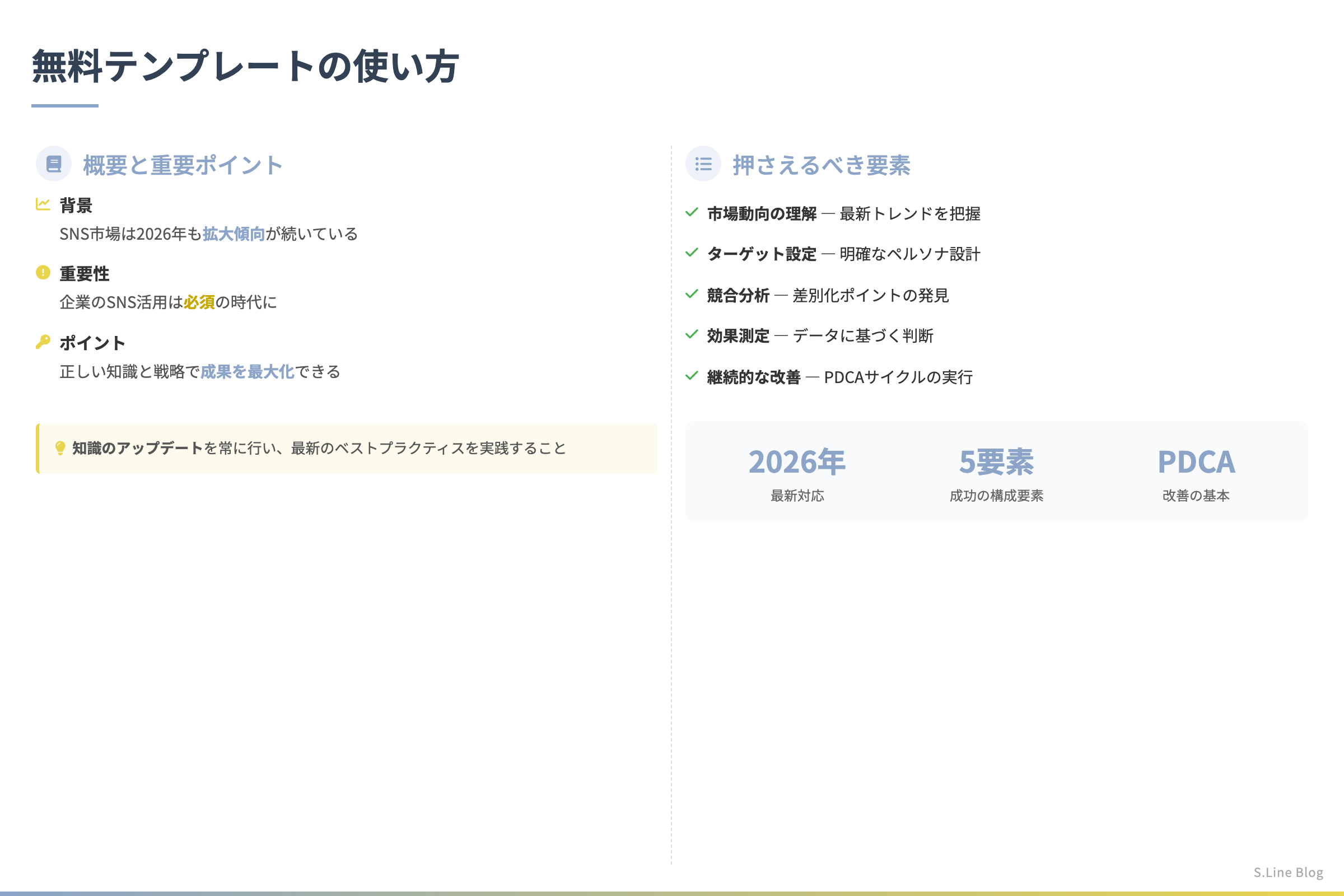Screen dimensions: 1344x896
Task: Click the 重要性 subheading
Action: [x=85, y=274]
